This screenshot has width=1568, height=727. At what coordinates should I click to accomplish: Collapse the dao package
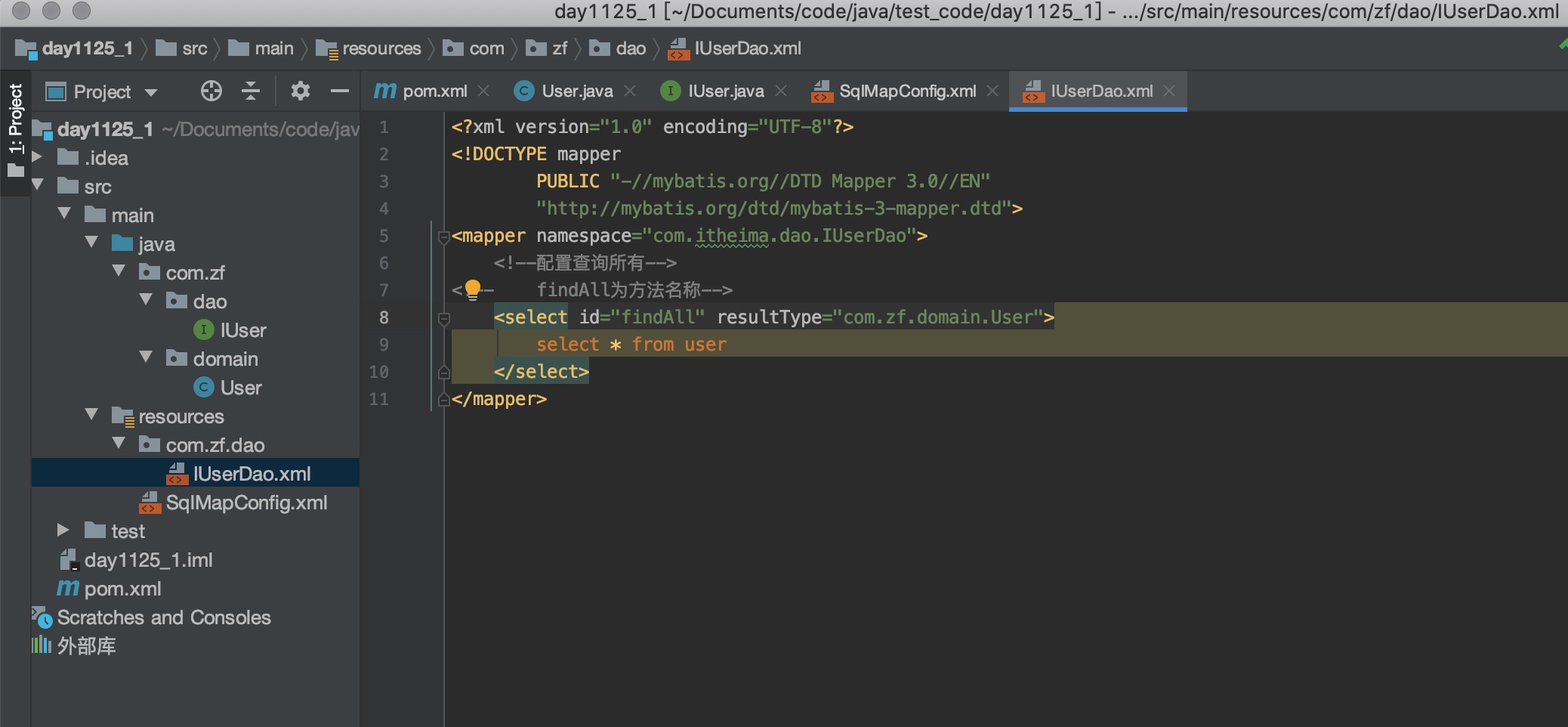[x=146, y=300]
